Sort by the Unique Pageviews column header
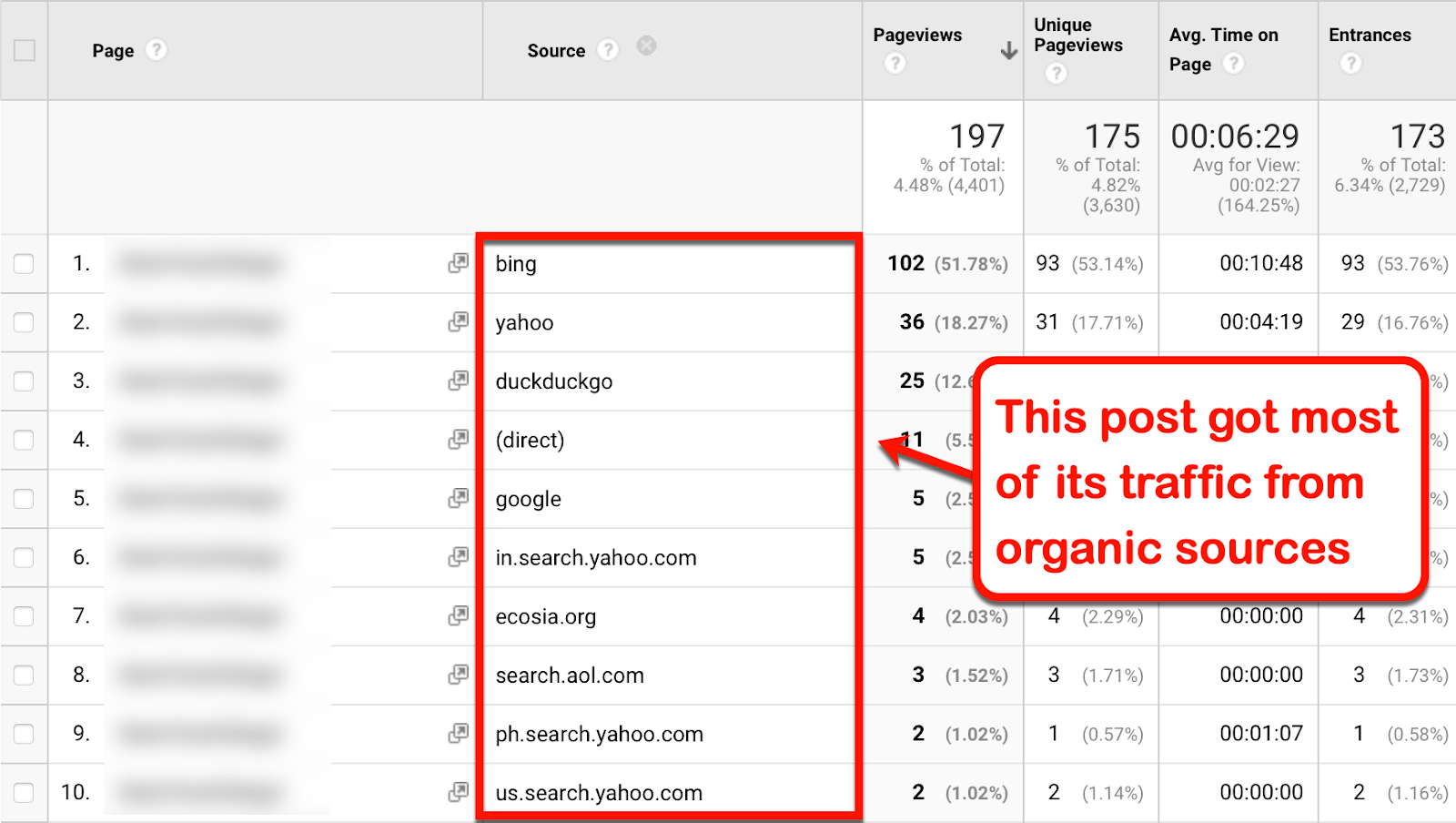Image resolution: width=1456 pixels, height=823 pixels. point(1078,35)
